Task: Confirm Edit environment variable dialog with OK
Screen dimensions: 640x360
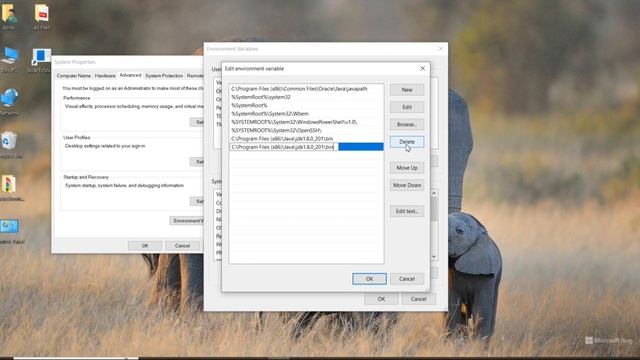Action: click(369, 279)
